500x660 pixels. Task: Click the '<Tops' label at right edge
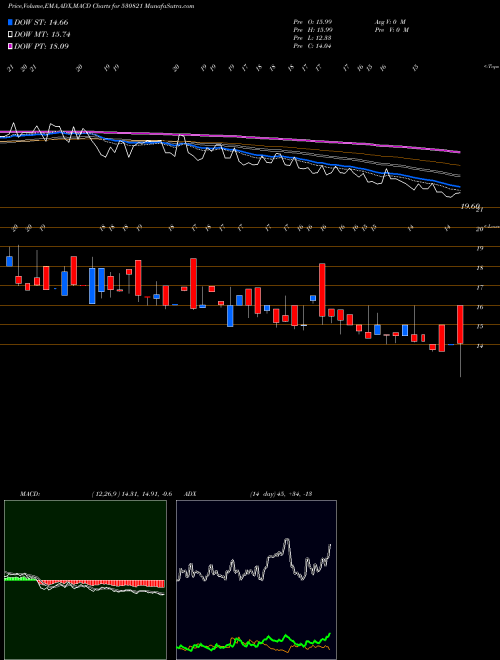coord(491,66)
